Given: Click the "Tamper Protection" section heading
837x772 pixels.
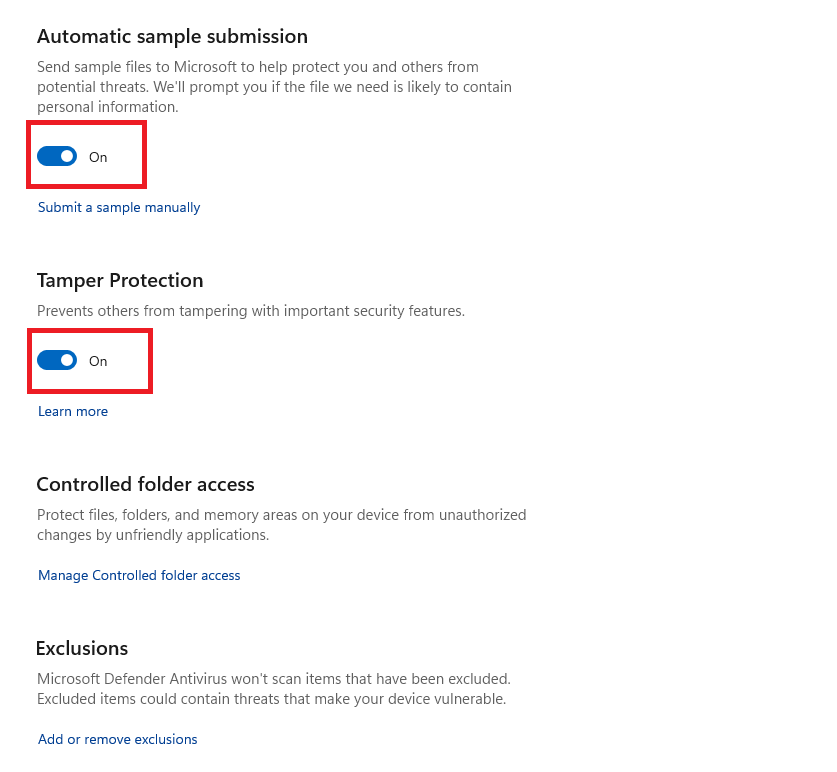Looking at the screenshot, I should (x=120, y=281).
